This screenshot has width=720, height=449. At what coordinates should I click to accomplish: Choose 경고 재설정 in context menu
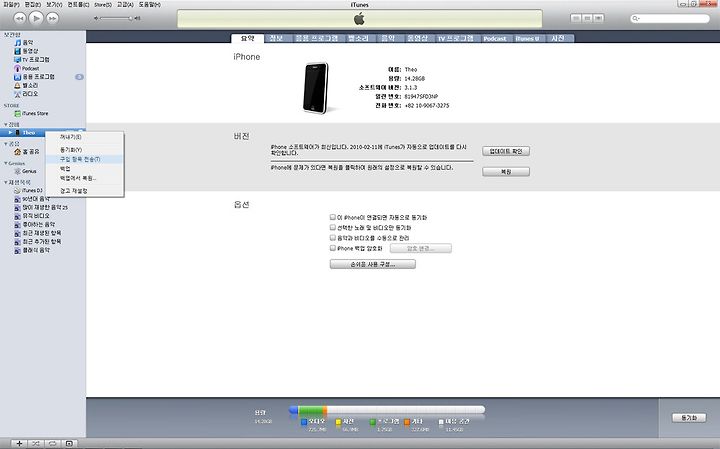point(84,191)
